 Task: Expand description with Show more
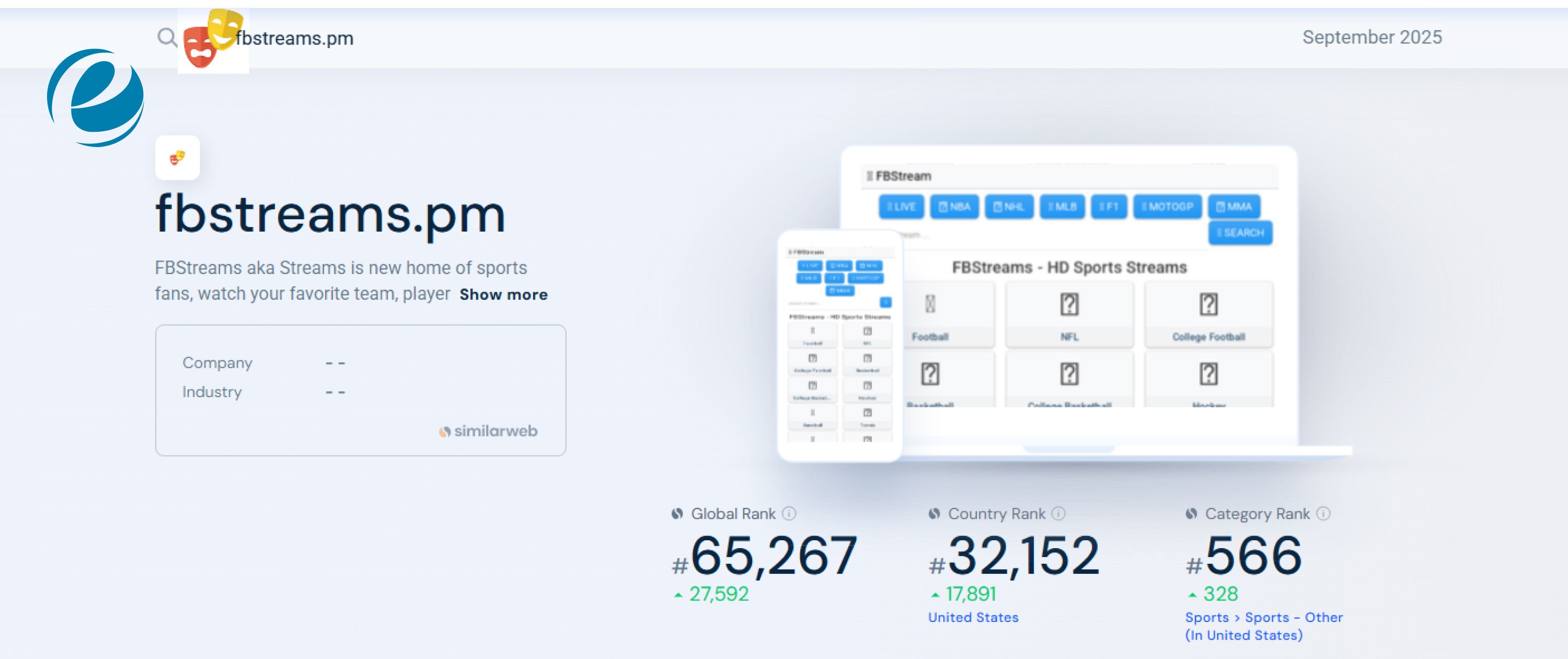click(x=503, y=294)
